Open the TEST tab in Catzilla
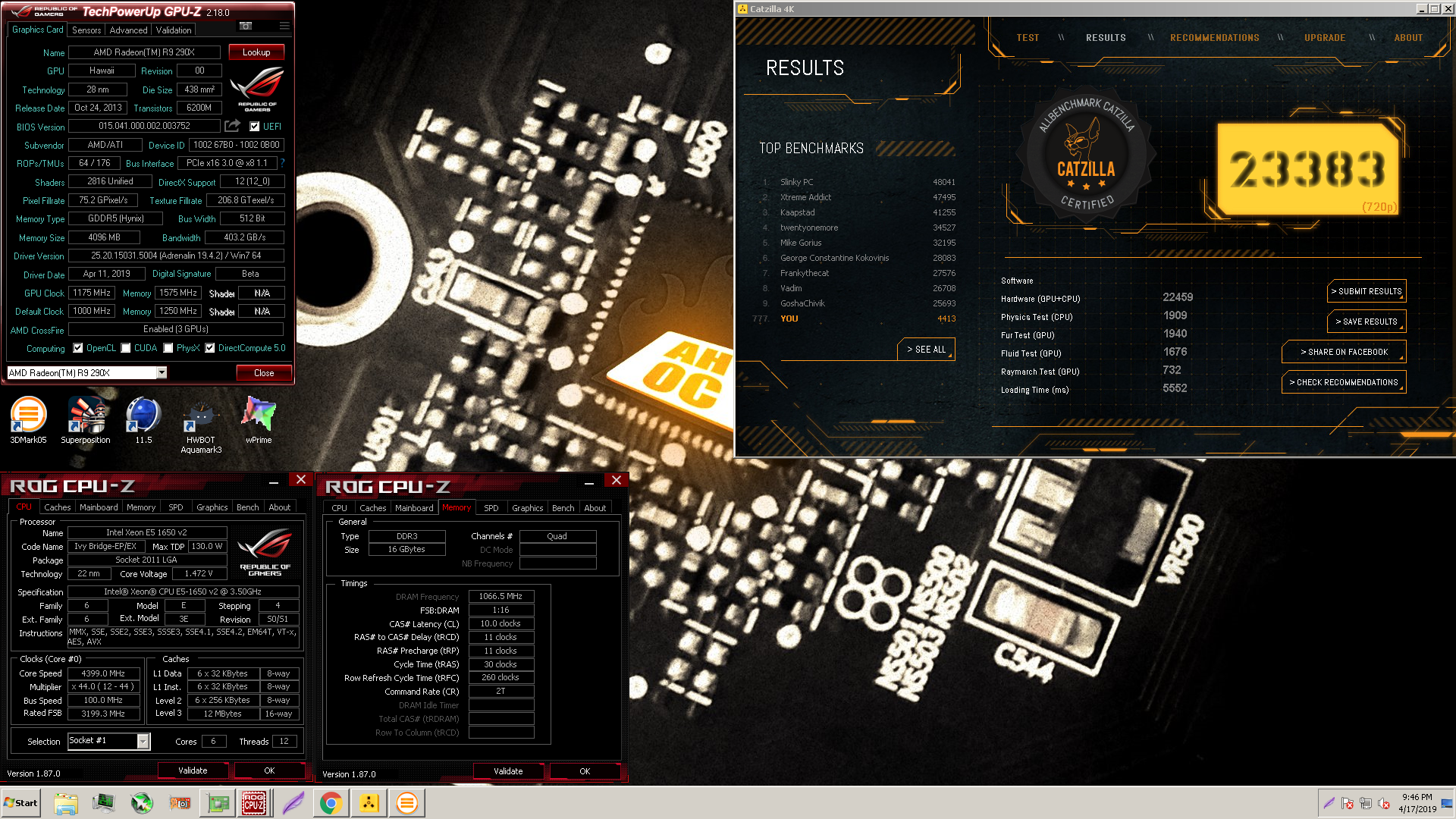This screenshot has width=1456, height=819. click(1028, 38)
